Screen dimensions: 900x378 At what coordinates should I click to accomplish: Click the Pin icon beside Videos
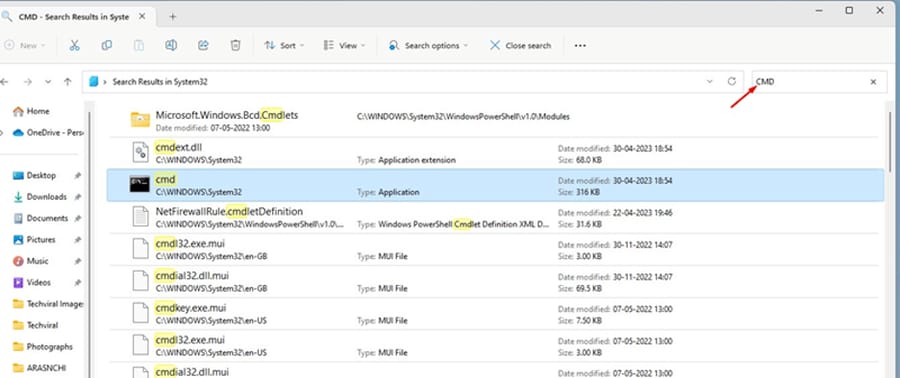pyautogui.click(x=77, y=283)
